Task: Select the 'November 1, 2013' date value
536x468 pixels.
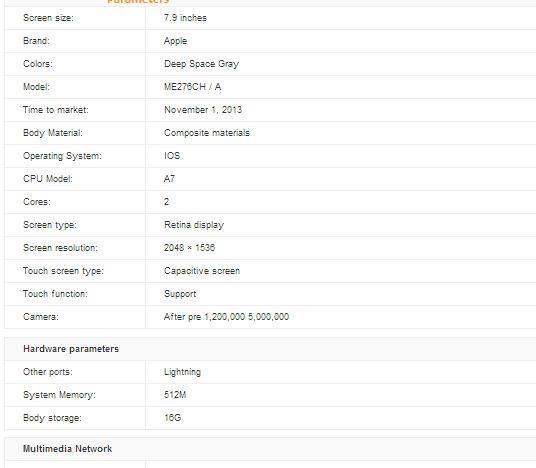Action: (x=203, y=110)
